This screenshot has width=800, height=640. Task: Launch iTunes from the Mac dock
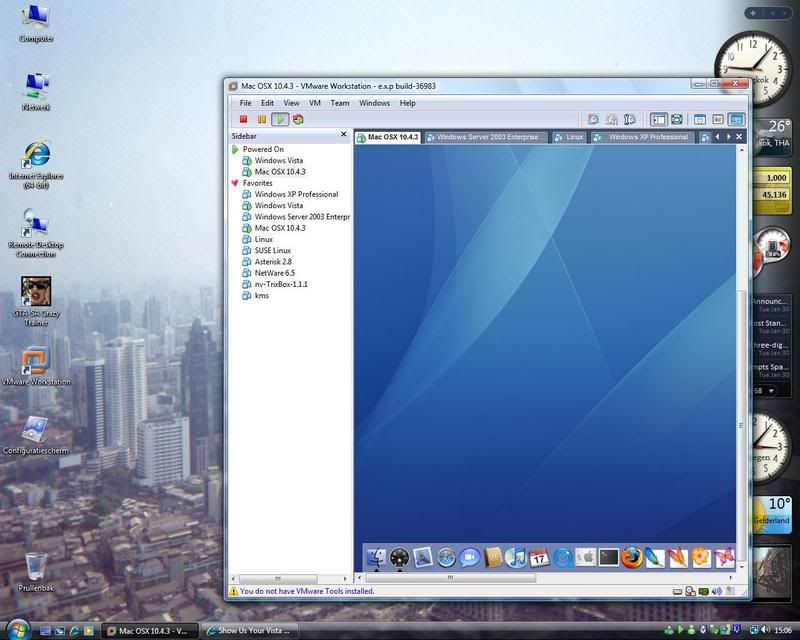(x=516, y=557)
